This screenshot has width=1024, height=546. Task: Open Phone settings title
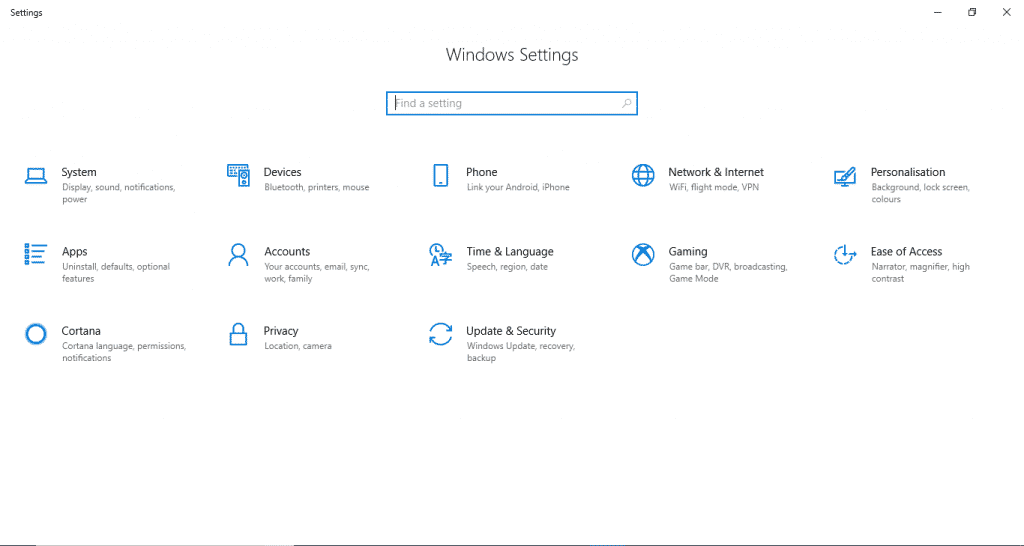click(481, 172)
